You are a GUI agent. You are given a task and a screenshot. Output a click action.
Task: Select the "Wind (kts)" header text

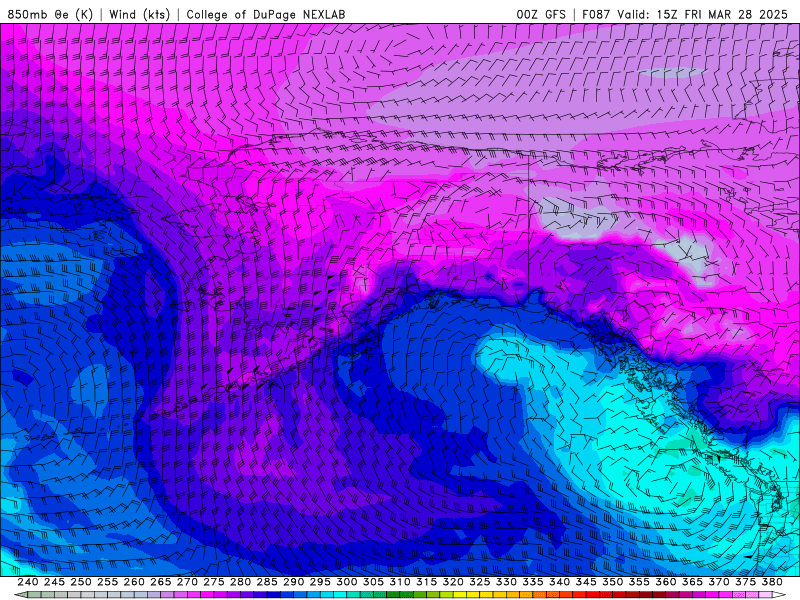[x=139, y=14]
